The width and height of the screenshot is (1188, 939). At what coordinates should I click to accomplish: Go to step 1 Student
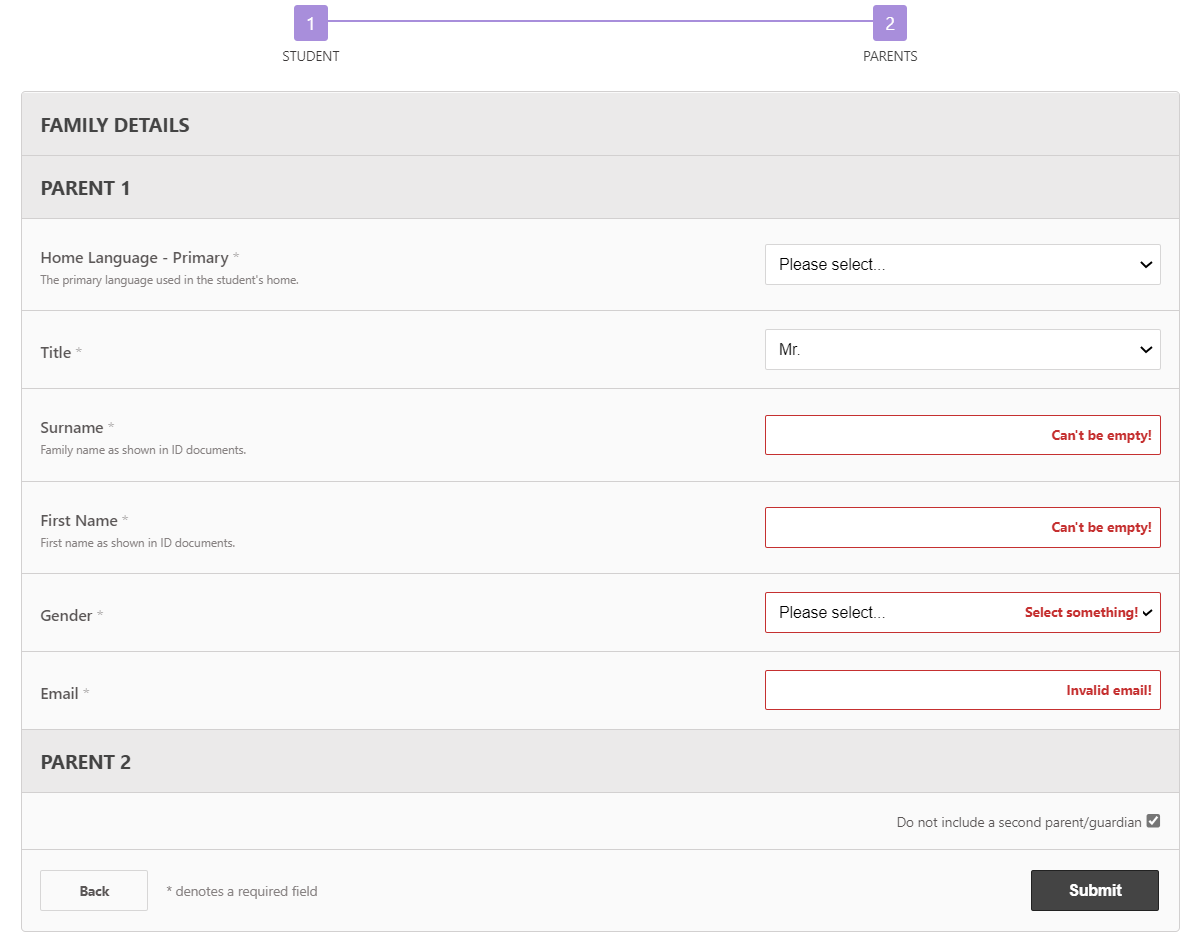click(x=311, y=23)
